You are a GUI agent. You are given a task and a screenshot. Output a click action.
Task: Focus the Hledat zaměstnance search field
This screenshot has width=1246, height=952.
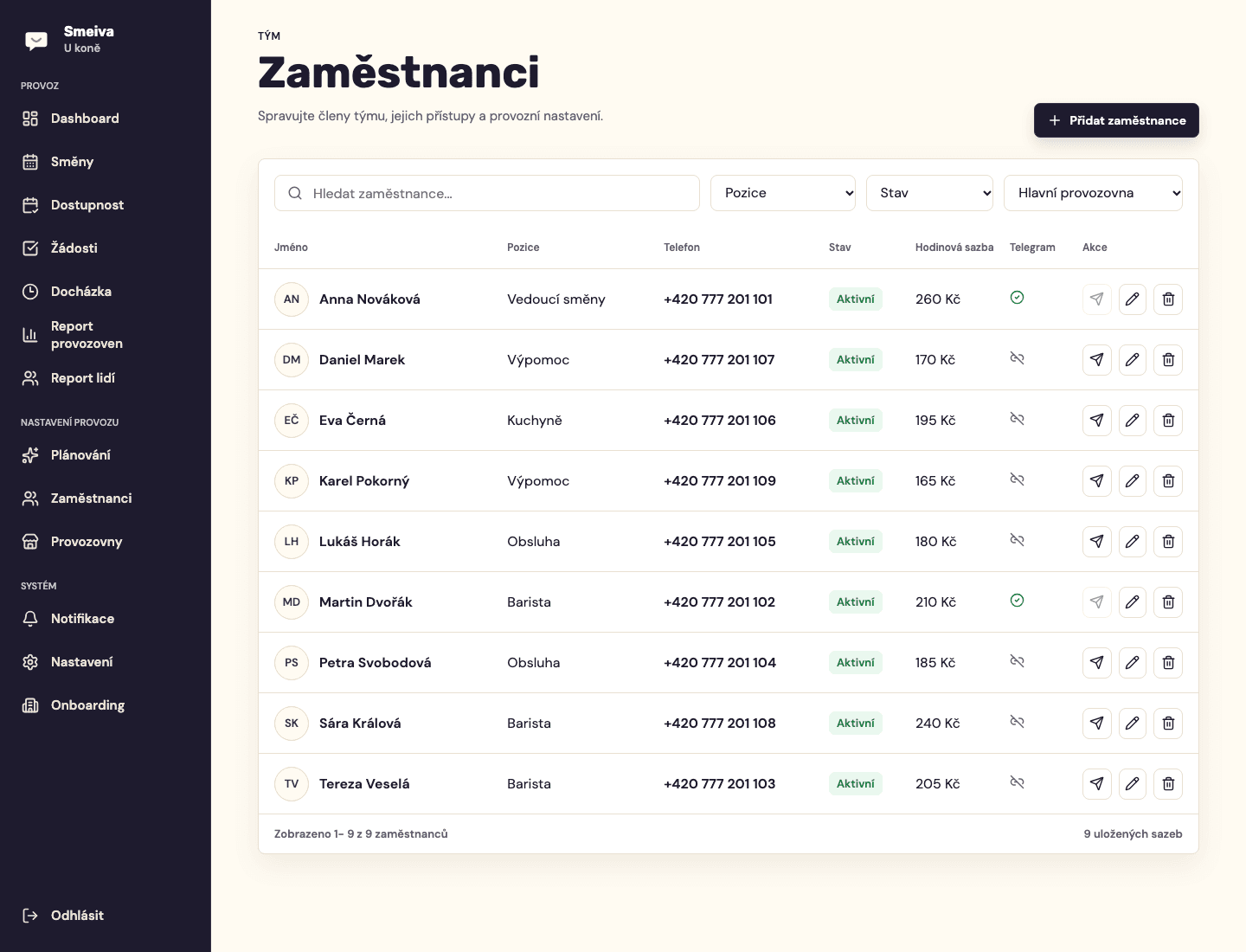point(487,193)
